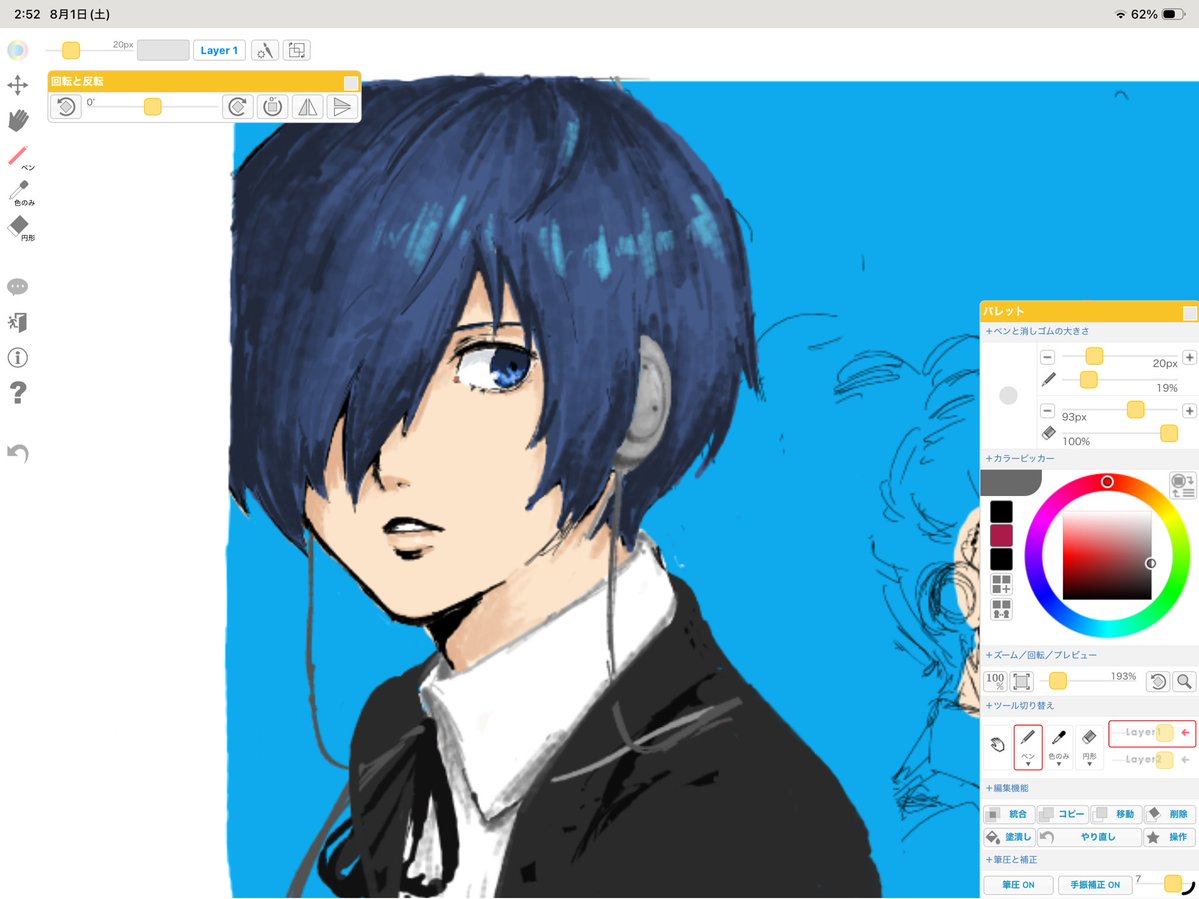This screenshot has width=1199, height=899.
Task: Click the 100% zoom reset button
Action: tap(995, 680)
